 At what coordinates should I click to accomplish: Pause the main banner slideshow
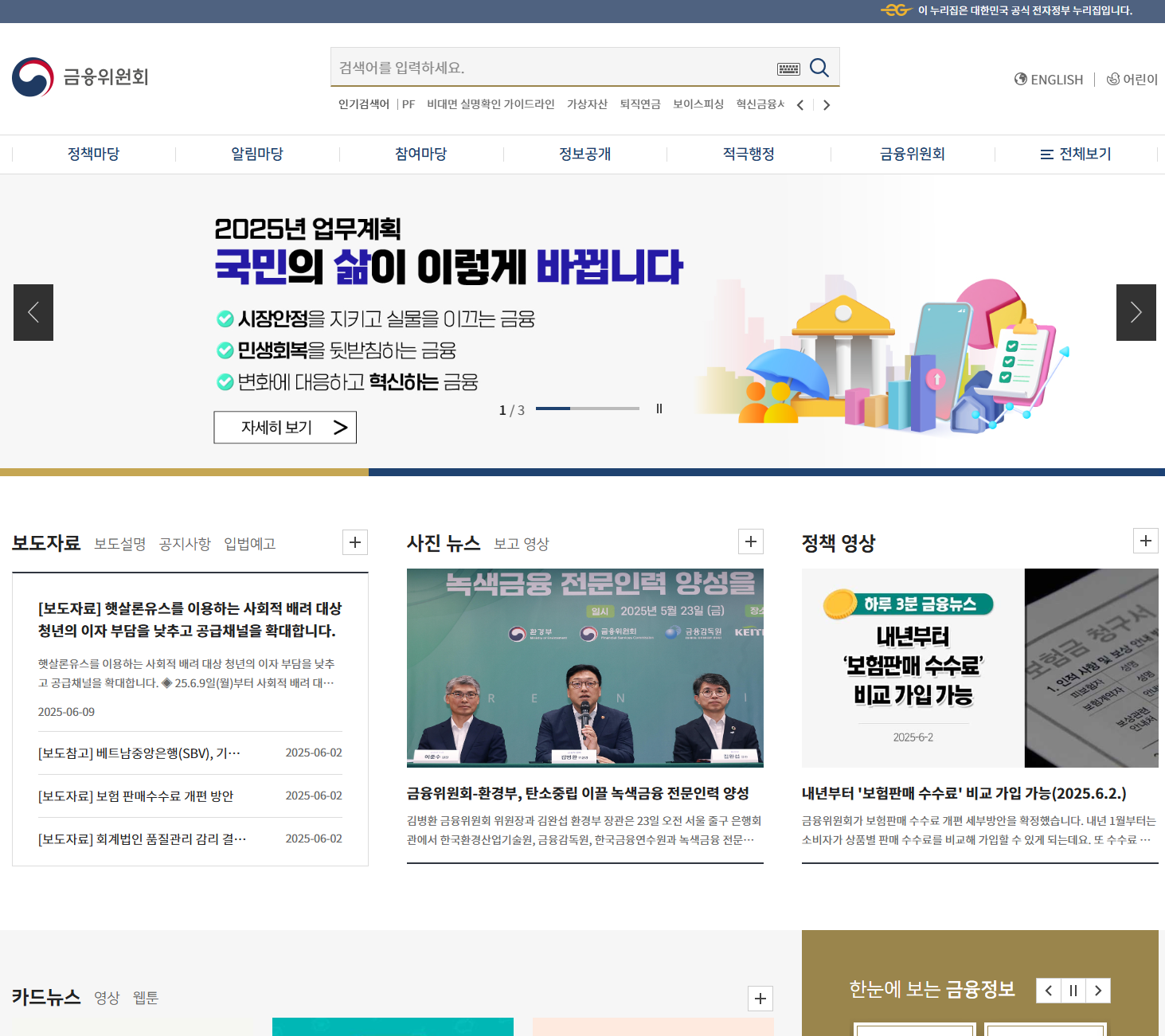tap(659, 409)
